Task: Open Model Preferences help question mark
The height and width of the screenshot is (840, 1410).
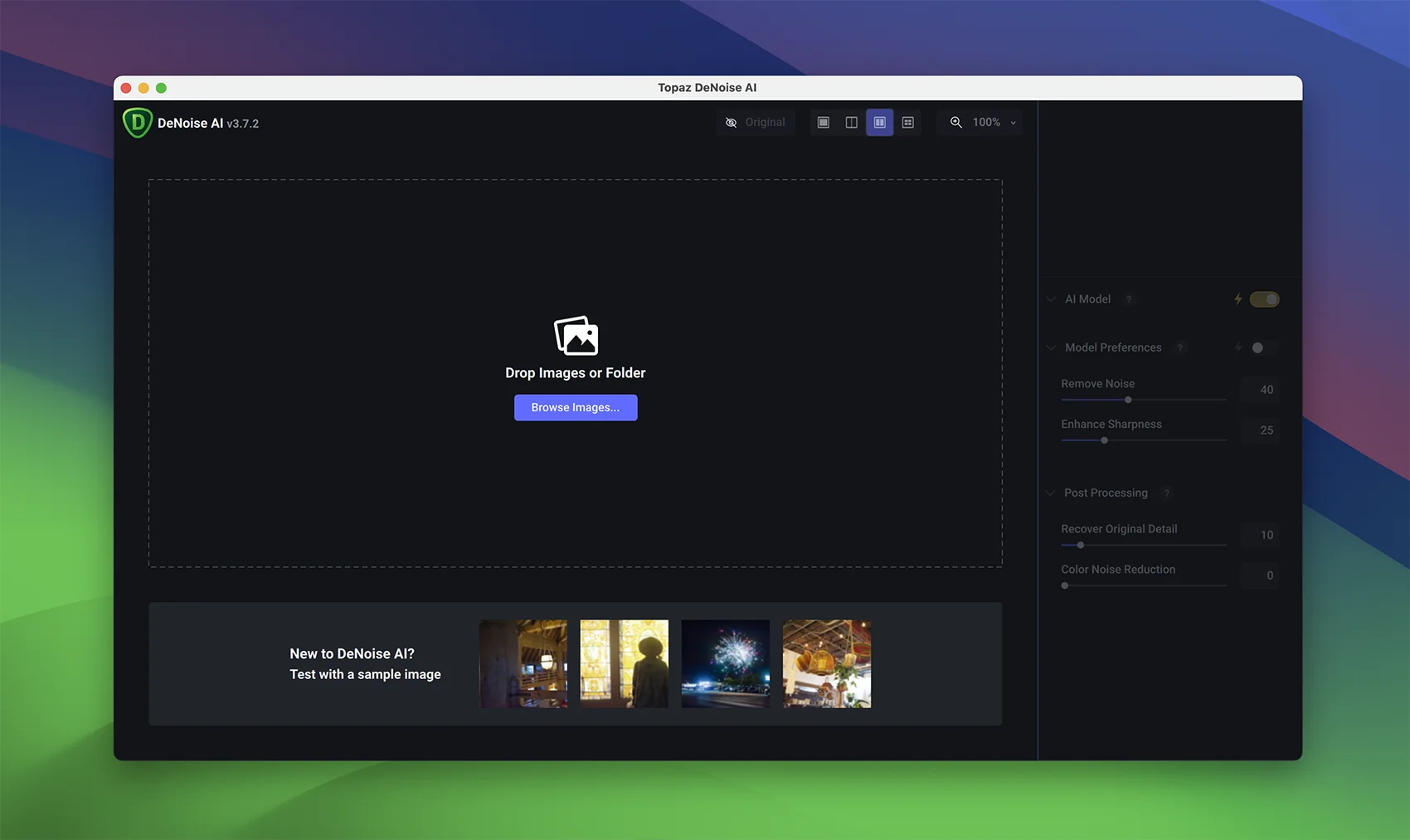Action: point(1180,347)
